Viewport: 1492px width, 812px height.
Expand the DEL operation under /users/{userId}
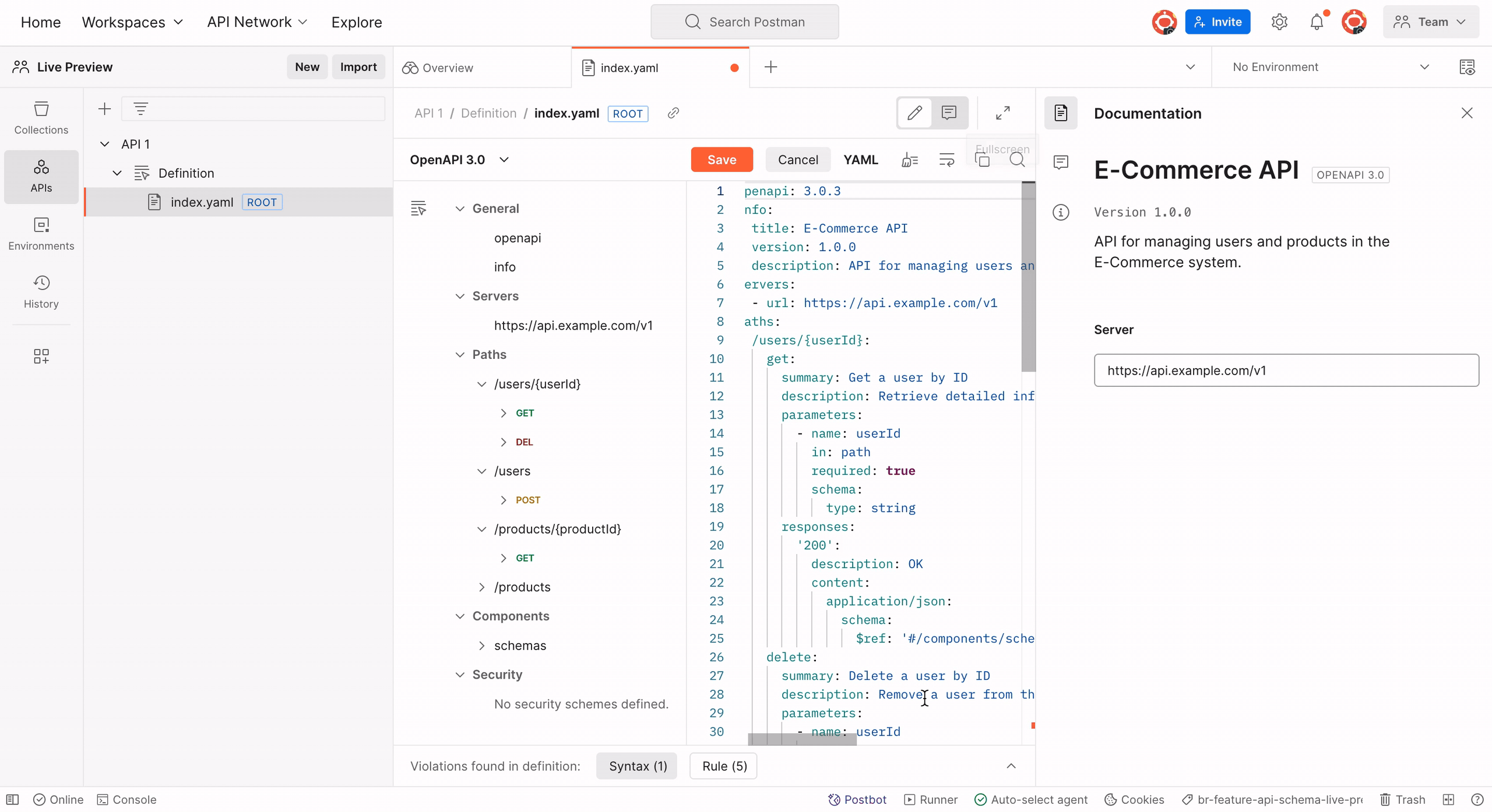[504, 442]
